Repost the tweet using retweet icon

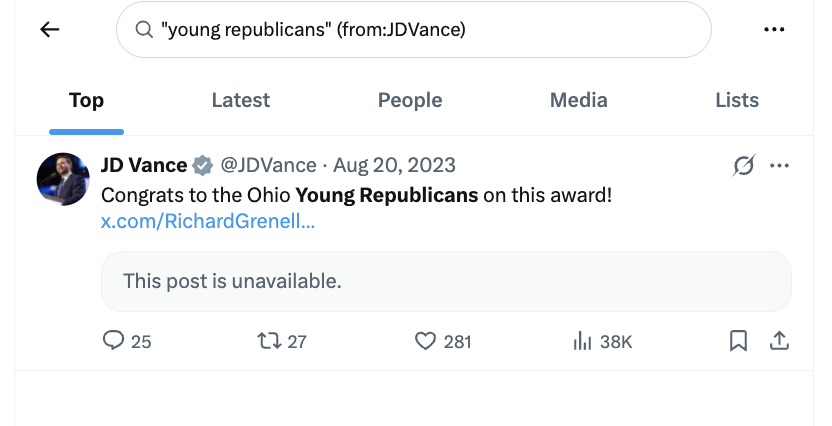click(x=270, y=341)
